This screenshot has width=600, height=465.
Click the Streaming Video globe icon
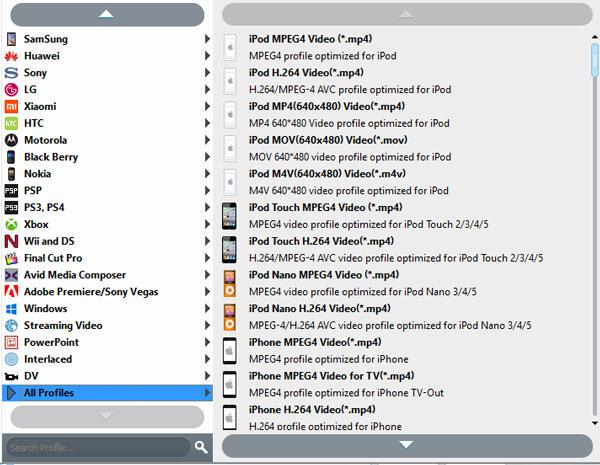coord(11,326)
